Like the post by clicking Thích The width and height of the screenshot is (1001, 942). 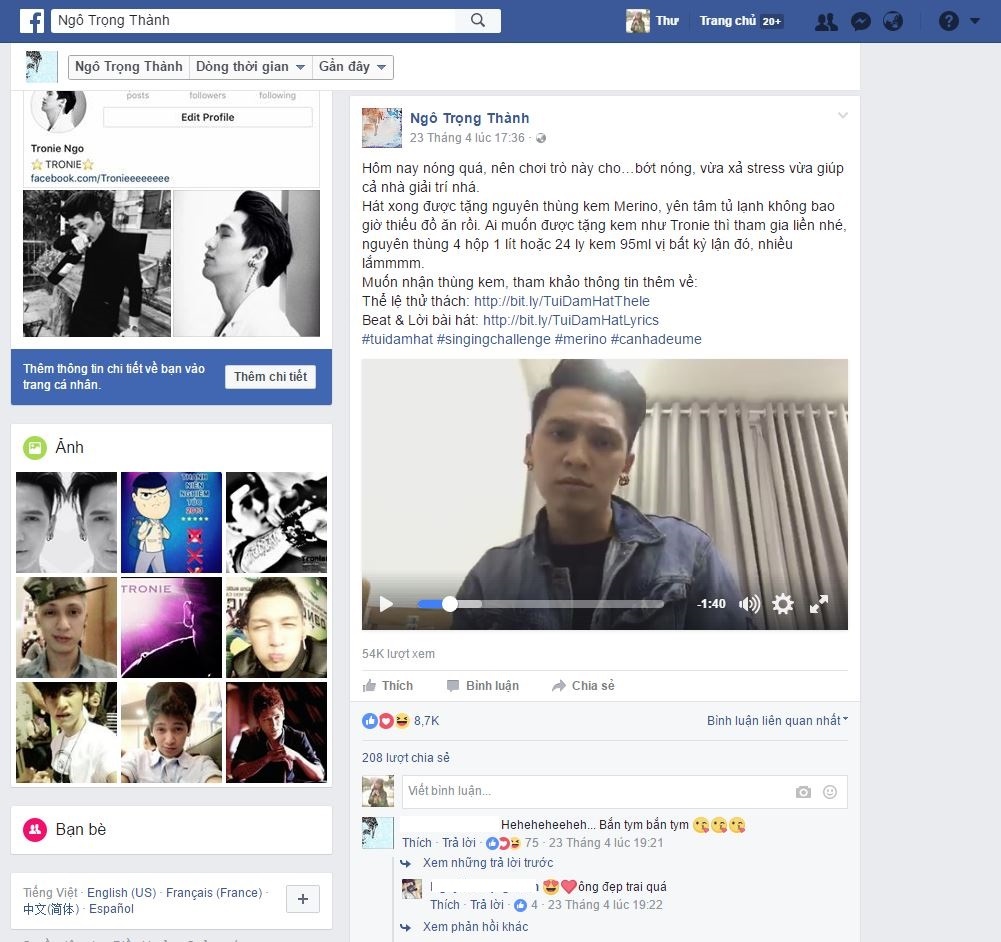[x=389, y=685]
